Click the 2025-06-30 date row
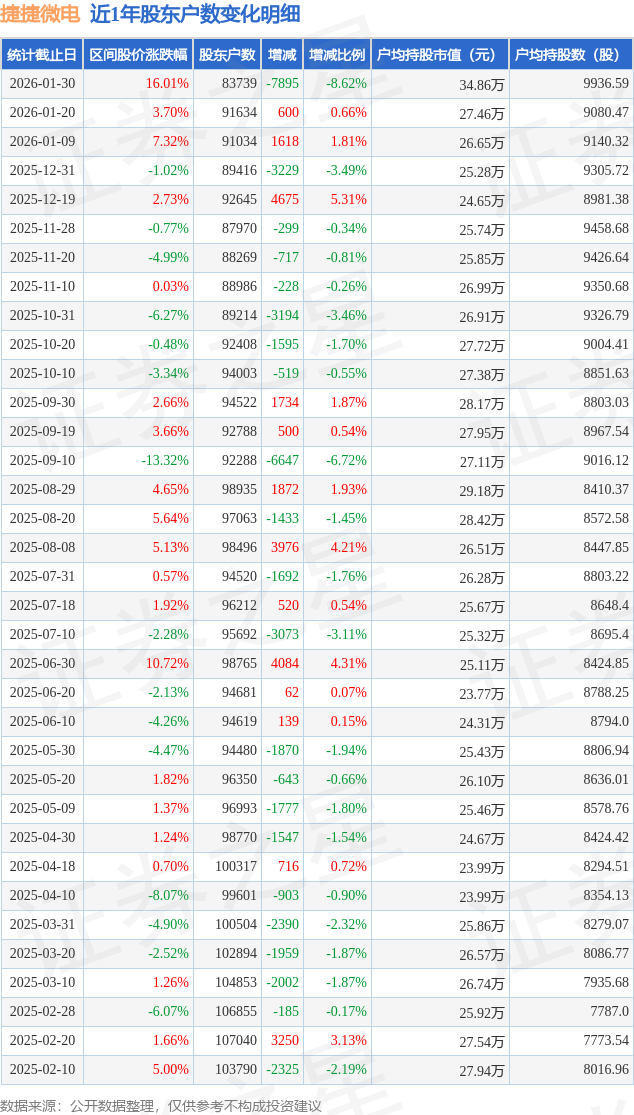 (x=43, y=664)
